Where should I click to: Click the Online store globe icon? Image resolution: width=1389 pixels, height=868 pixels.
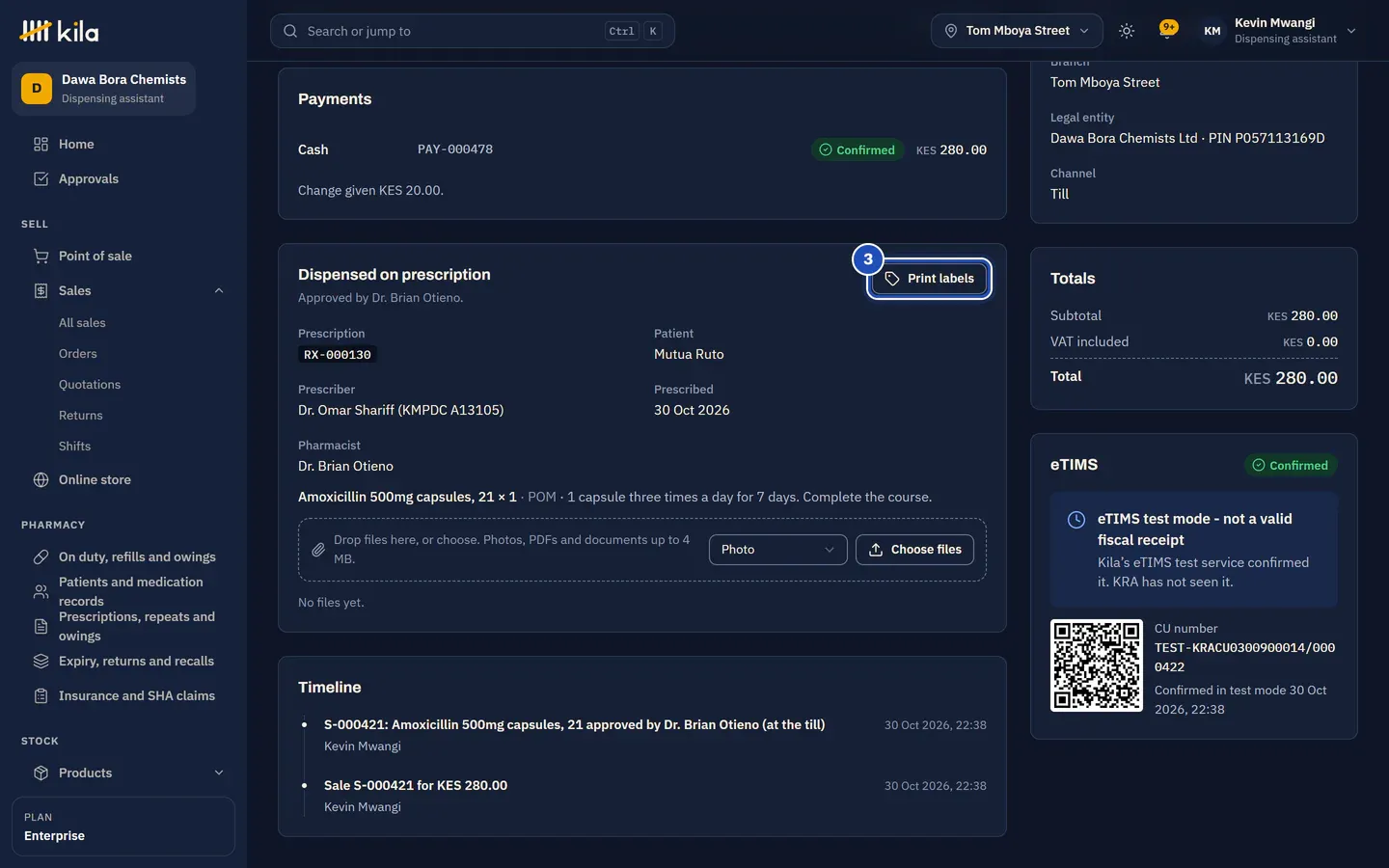point(41,479)
